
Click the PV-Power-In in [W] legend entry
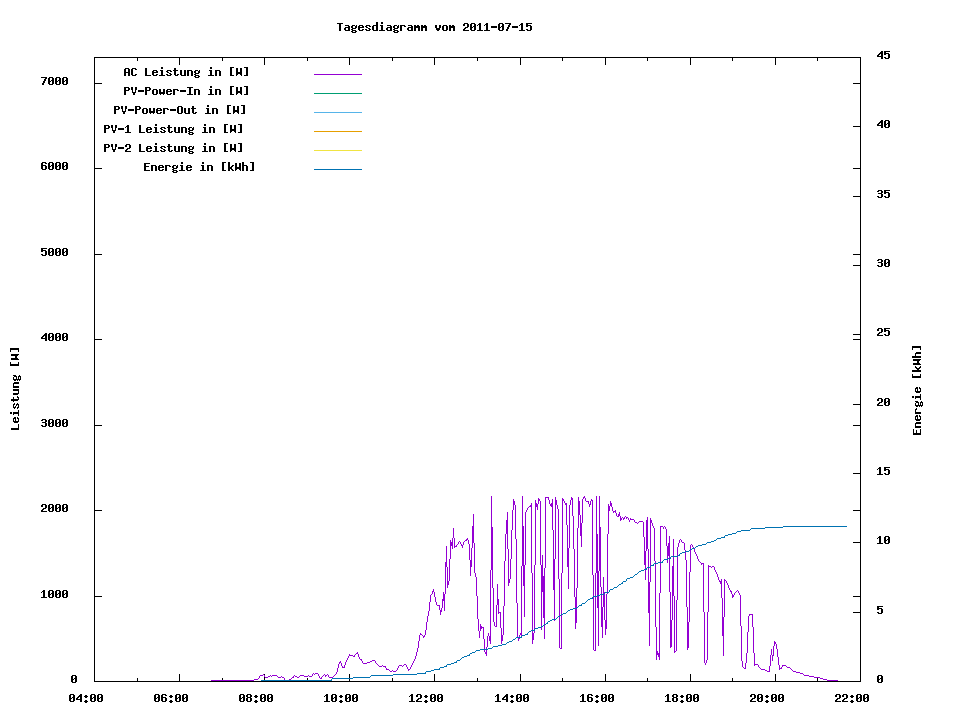click(193, 91)
